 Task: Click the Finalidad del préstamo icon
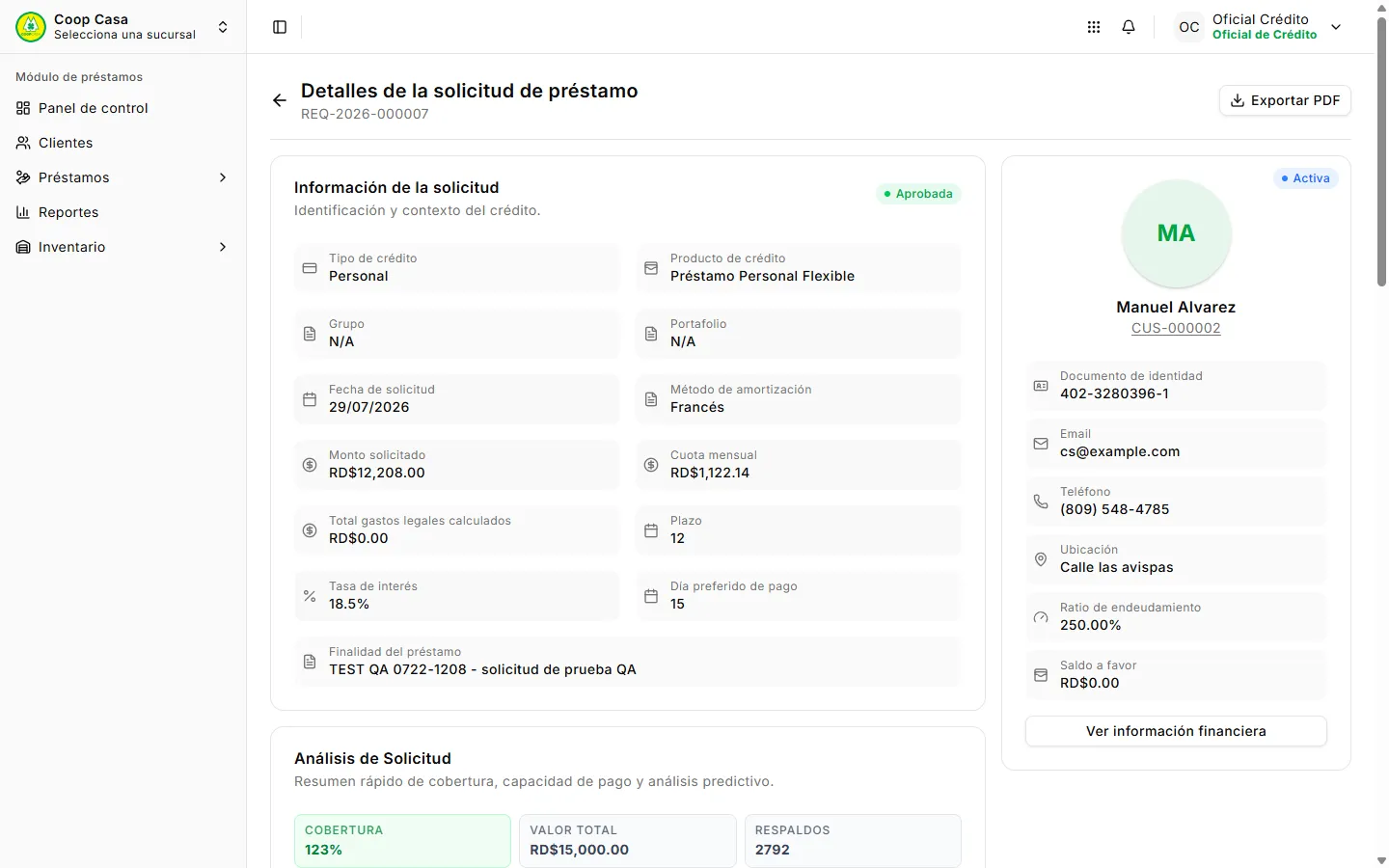[310, 662]
